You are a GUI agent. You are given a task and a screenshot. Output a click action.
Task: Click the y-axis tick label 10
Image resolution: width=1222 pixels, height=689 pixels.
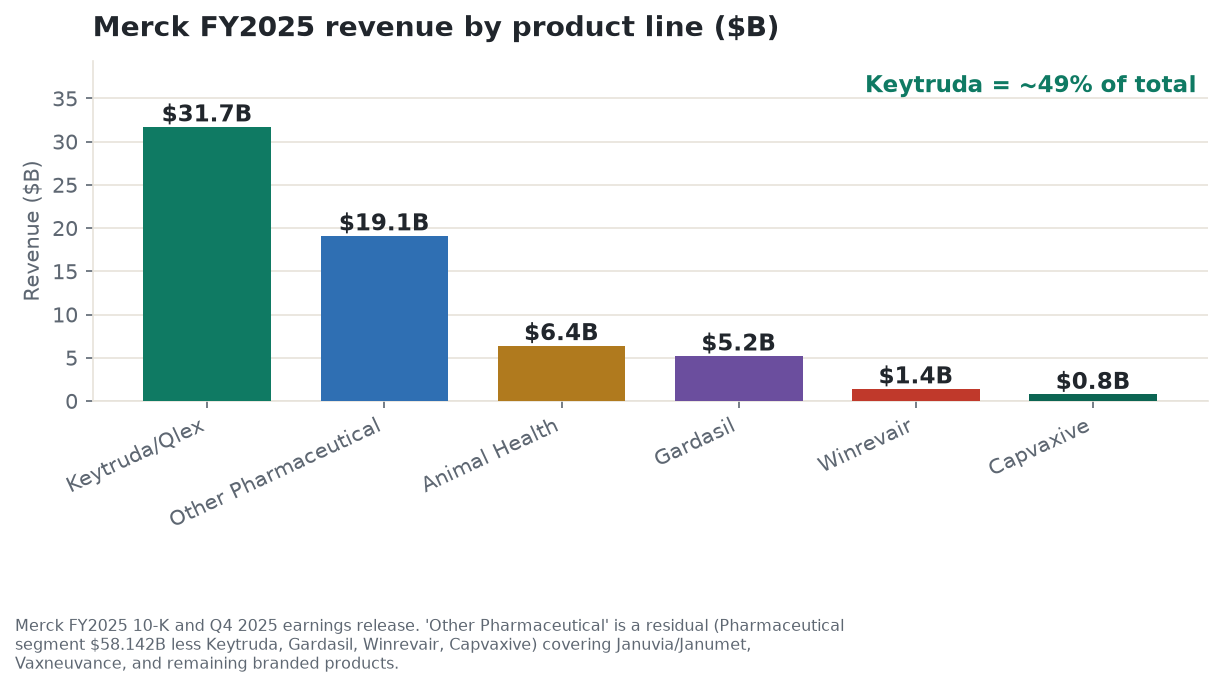click(66, 315)
